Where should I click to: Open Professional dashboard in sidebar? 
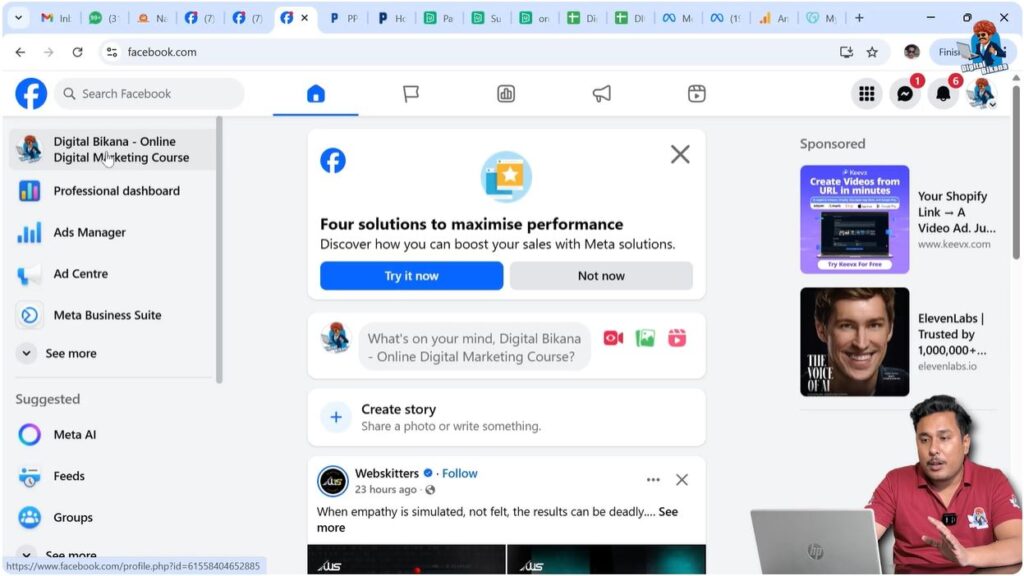[x=112, y=191]
